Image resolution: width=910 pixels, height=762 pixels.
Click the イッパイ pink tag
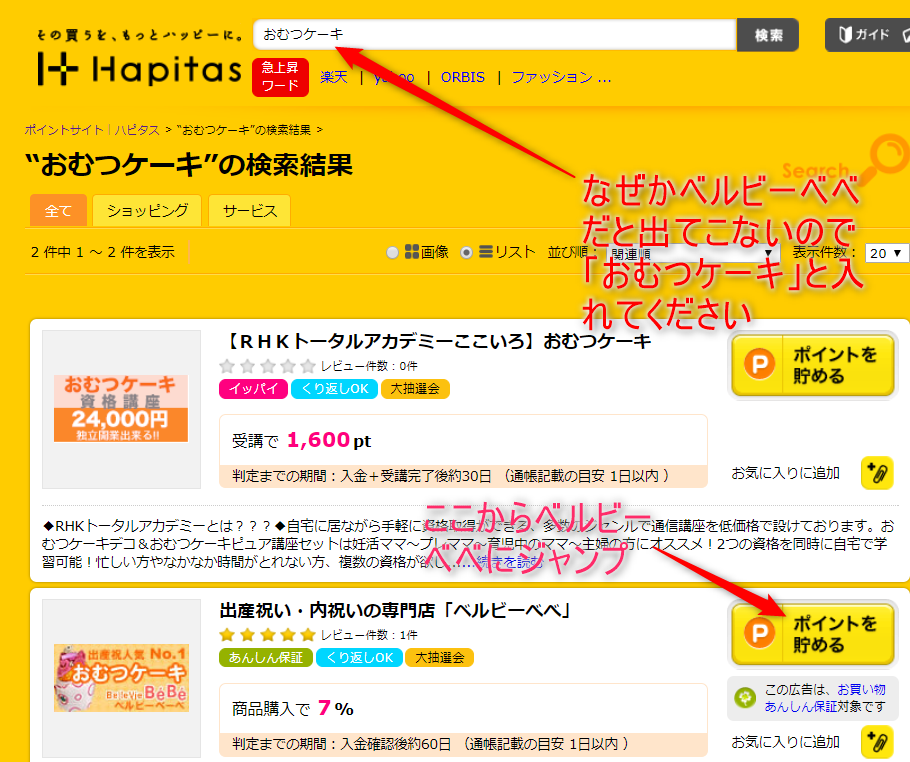(x=253, y=389)
